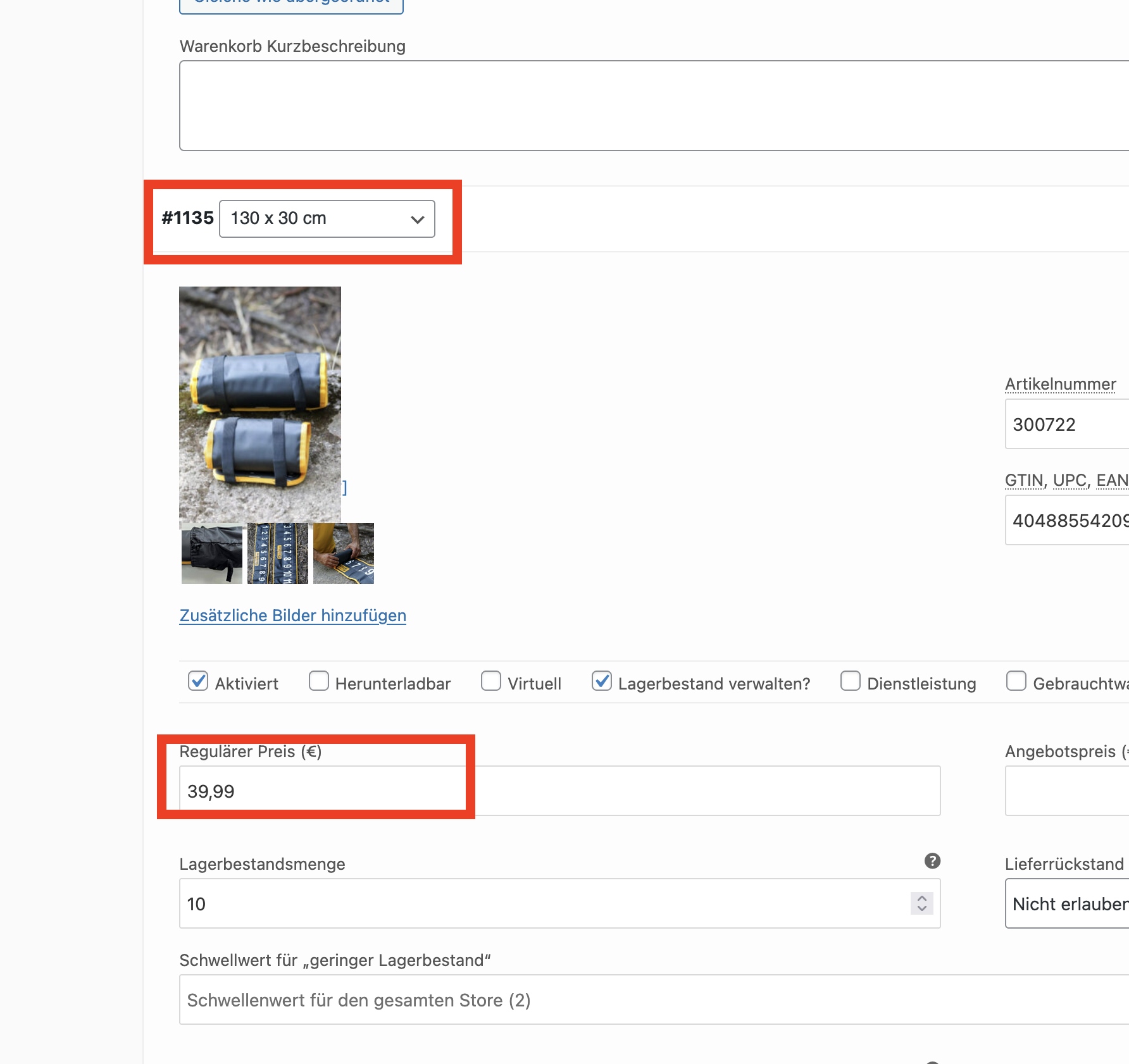The height and width of the screenshot is (1064, 1129).
Task: Check the Dienstleistung option
Action: [x=851, y=681]
